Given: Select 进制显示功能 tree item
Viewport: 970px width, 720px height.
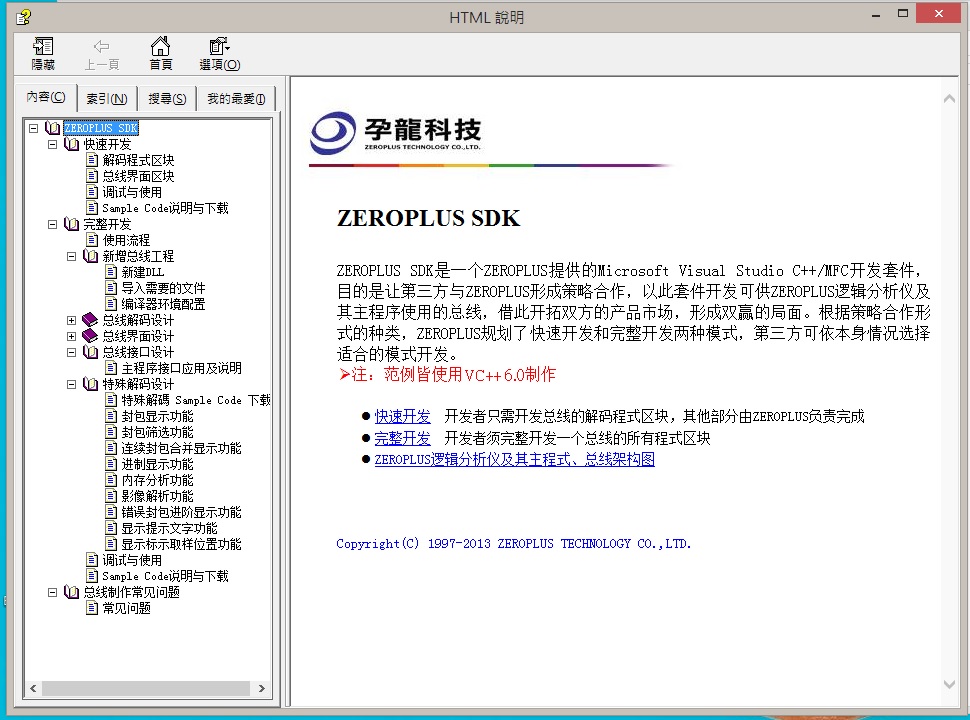Looking at the screenshot, I should pyautogui.click(x=157, y=464).
